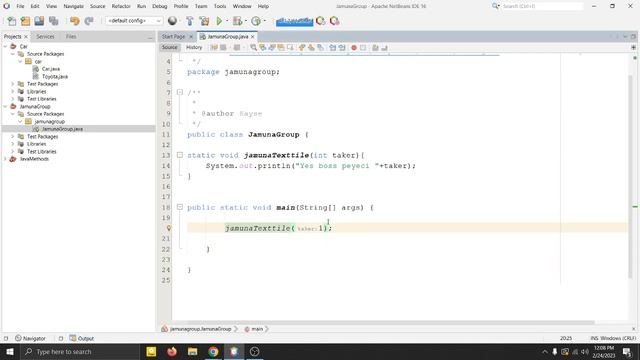Open the Run menu

coord(141,6)
